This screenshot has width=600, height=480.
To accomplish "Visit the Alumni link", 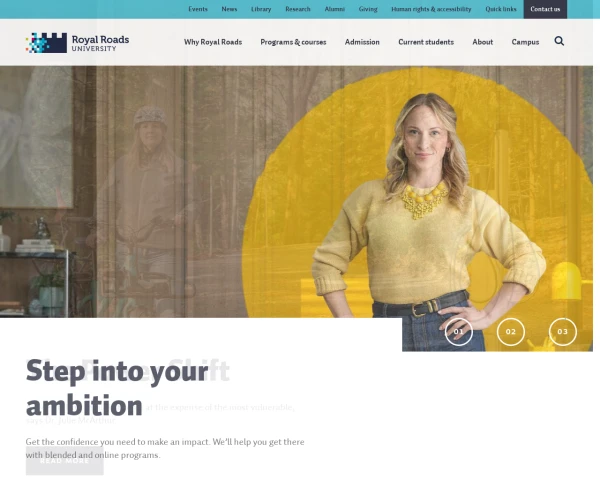I will [334, 9].
